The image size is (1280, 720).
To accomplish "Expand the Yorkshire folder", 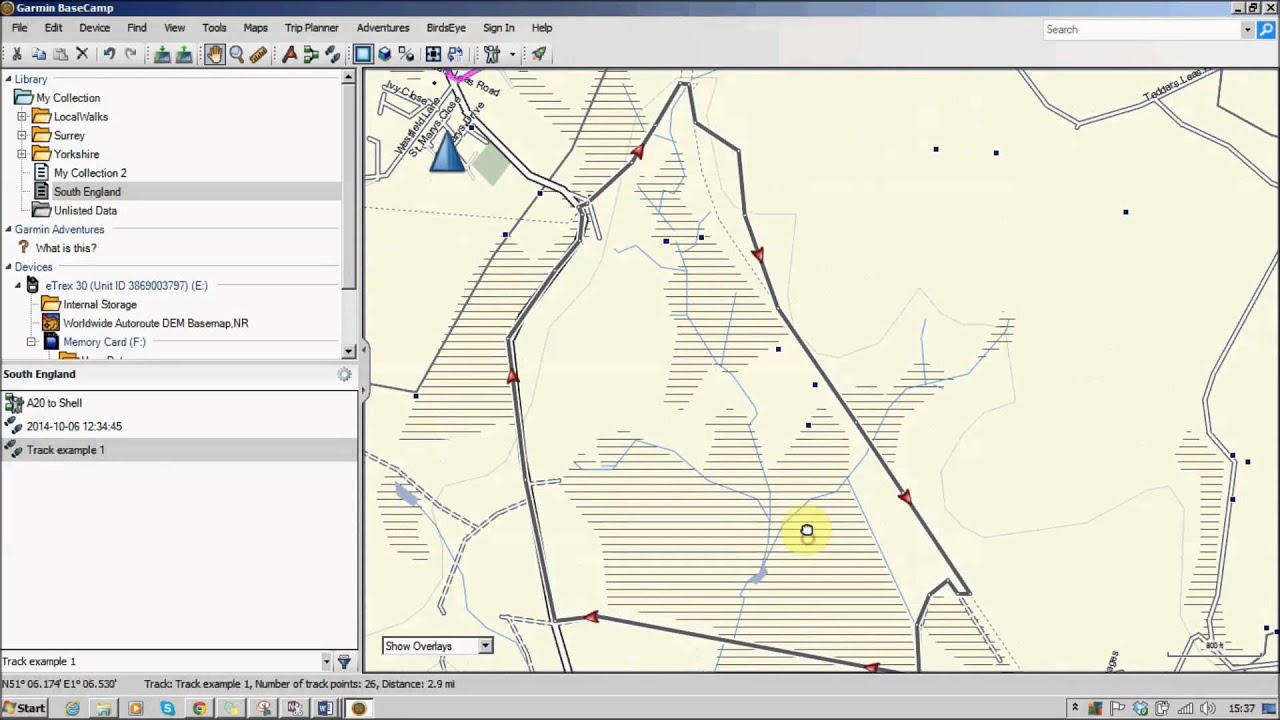I will pyautogui.click(x=22, y=155).
